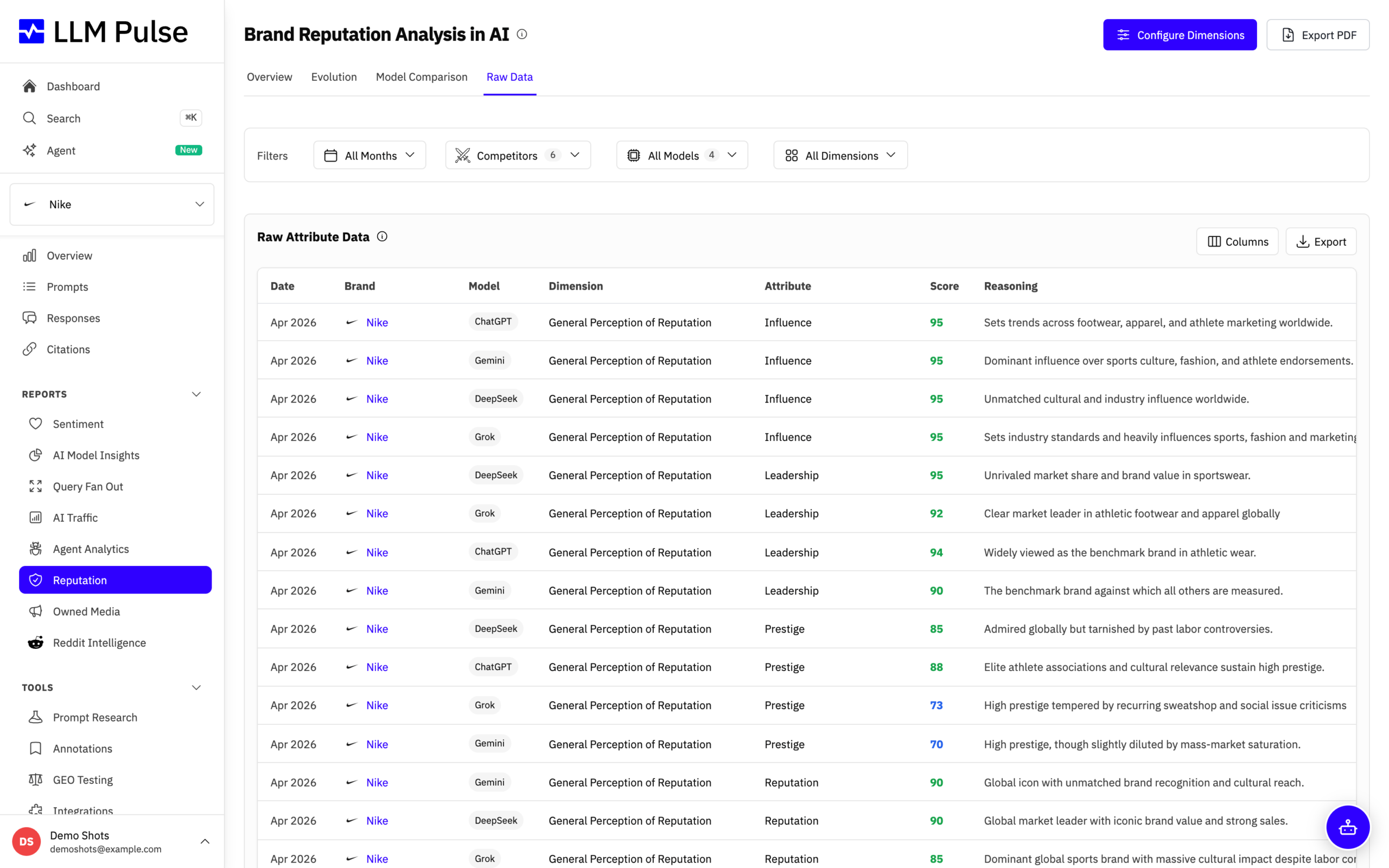Click the Export PDF button
Screen dimensions: 1389x868
click(1318, 35)
